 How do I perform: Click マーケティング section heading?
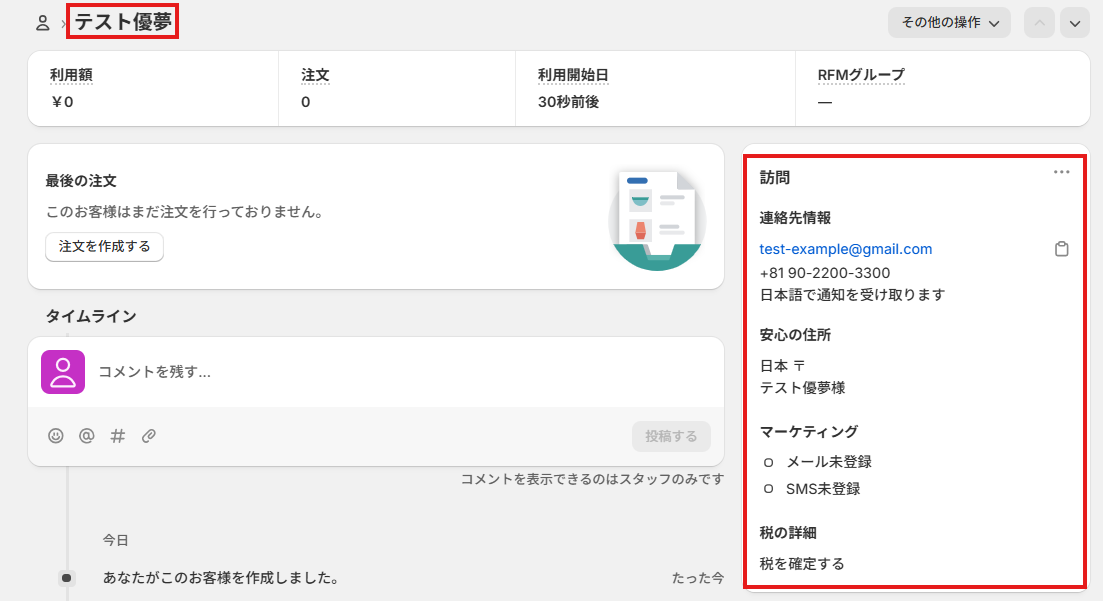[809, 431]
